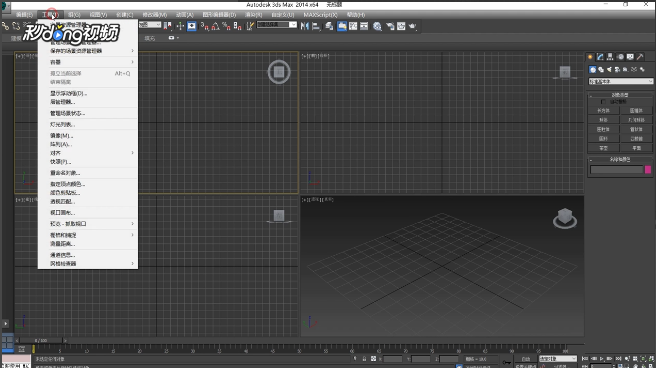This screenshot has width=656, height=368.
Task: Click the top viewport ViewCube
Action: coord(279,72)
